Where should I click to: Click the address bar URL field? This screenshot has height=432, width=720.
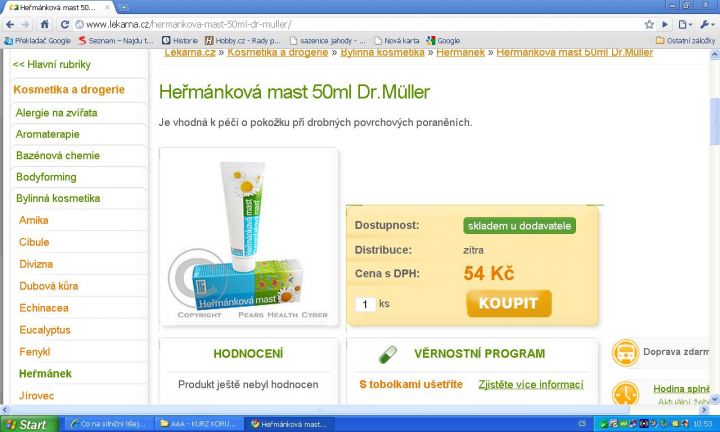(x=358, y=24)
